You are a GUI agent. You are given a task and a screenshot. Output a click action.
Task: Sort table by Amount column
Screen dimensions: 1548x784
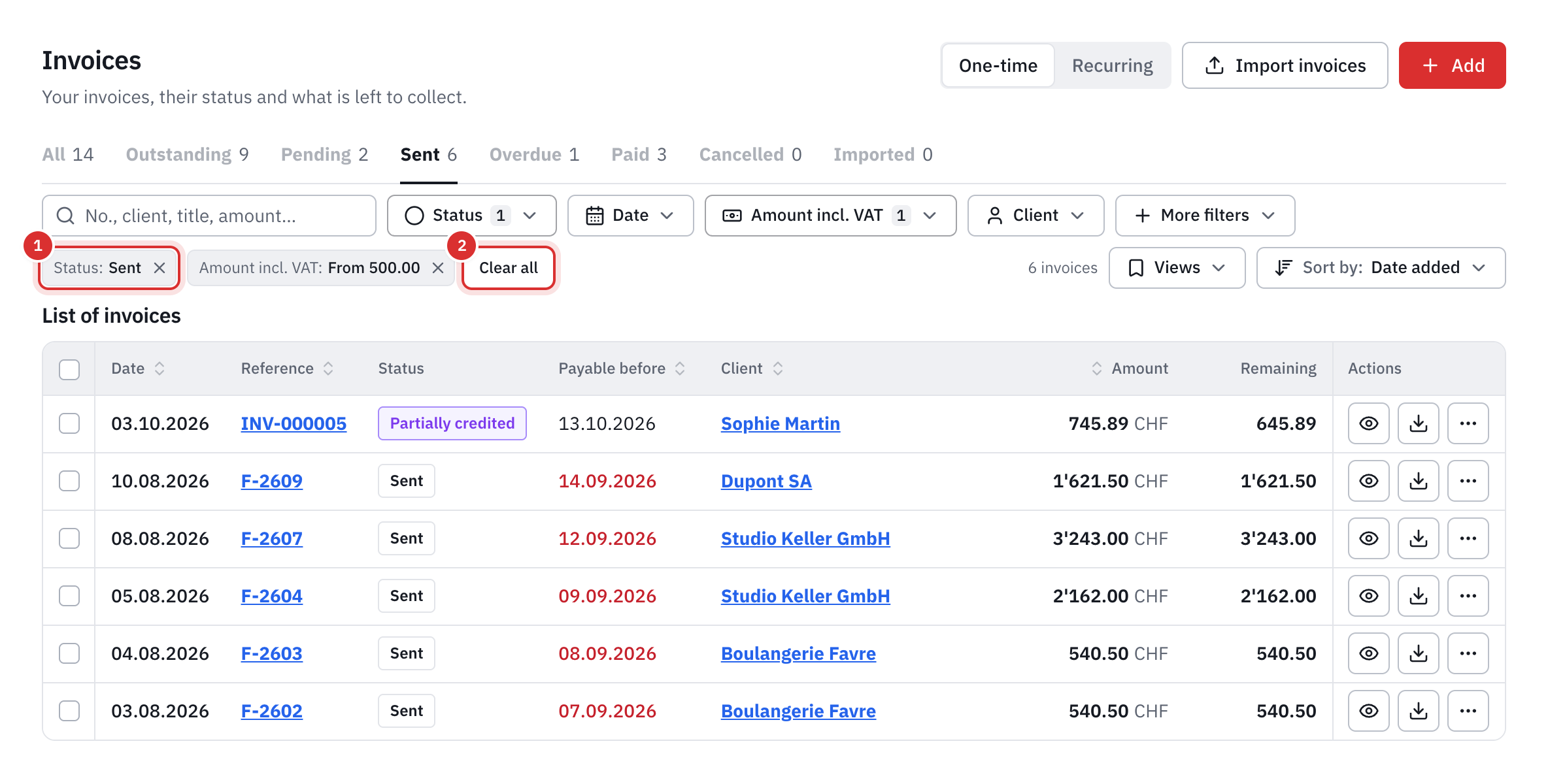1130,368
